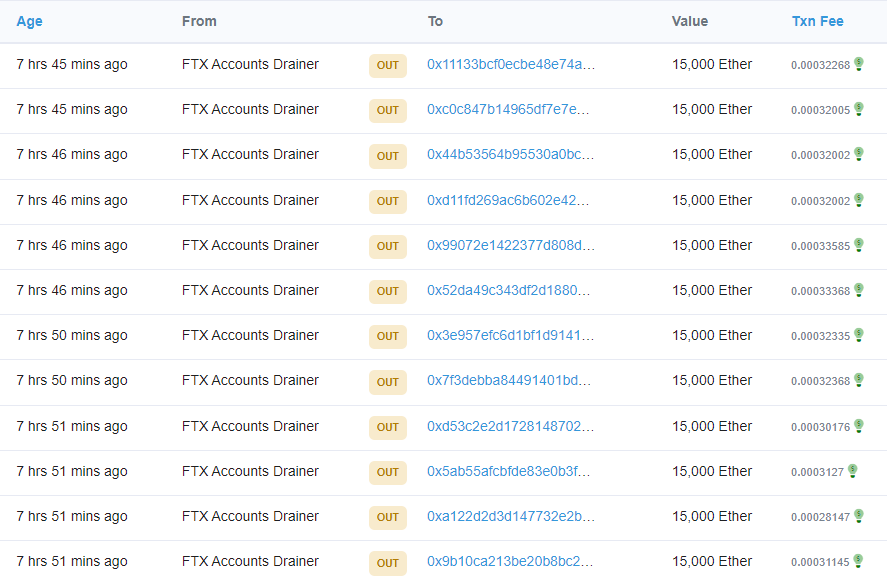The height and width of the screenshot is (580, 887).
Task: Toggle the Age column header format
Action: tap(29, 21)
